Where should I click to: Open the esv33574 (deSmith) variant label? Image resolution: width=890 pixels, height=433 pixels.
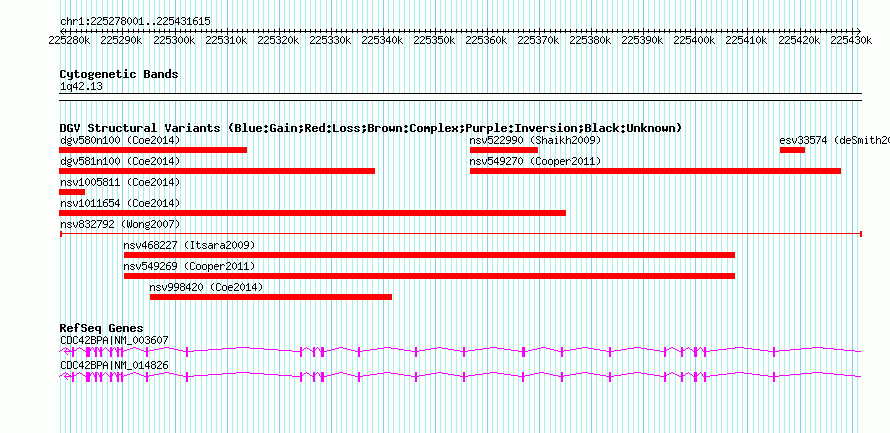tap(834, 140)
